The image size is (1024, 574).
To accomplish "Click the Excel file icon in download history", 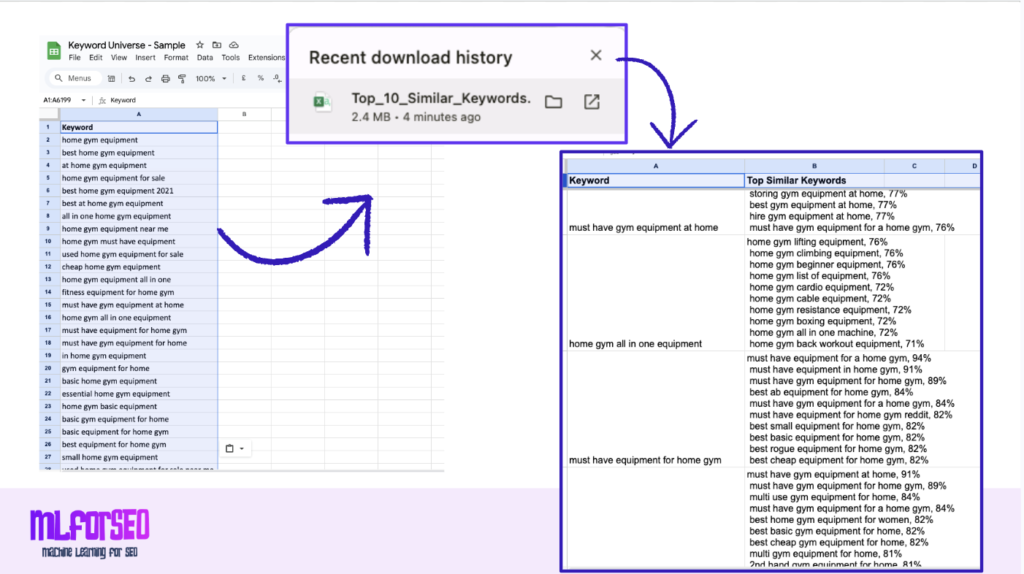I will click(x=323, y=102).
